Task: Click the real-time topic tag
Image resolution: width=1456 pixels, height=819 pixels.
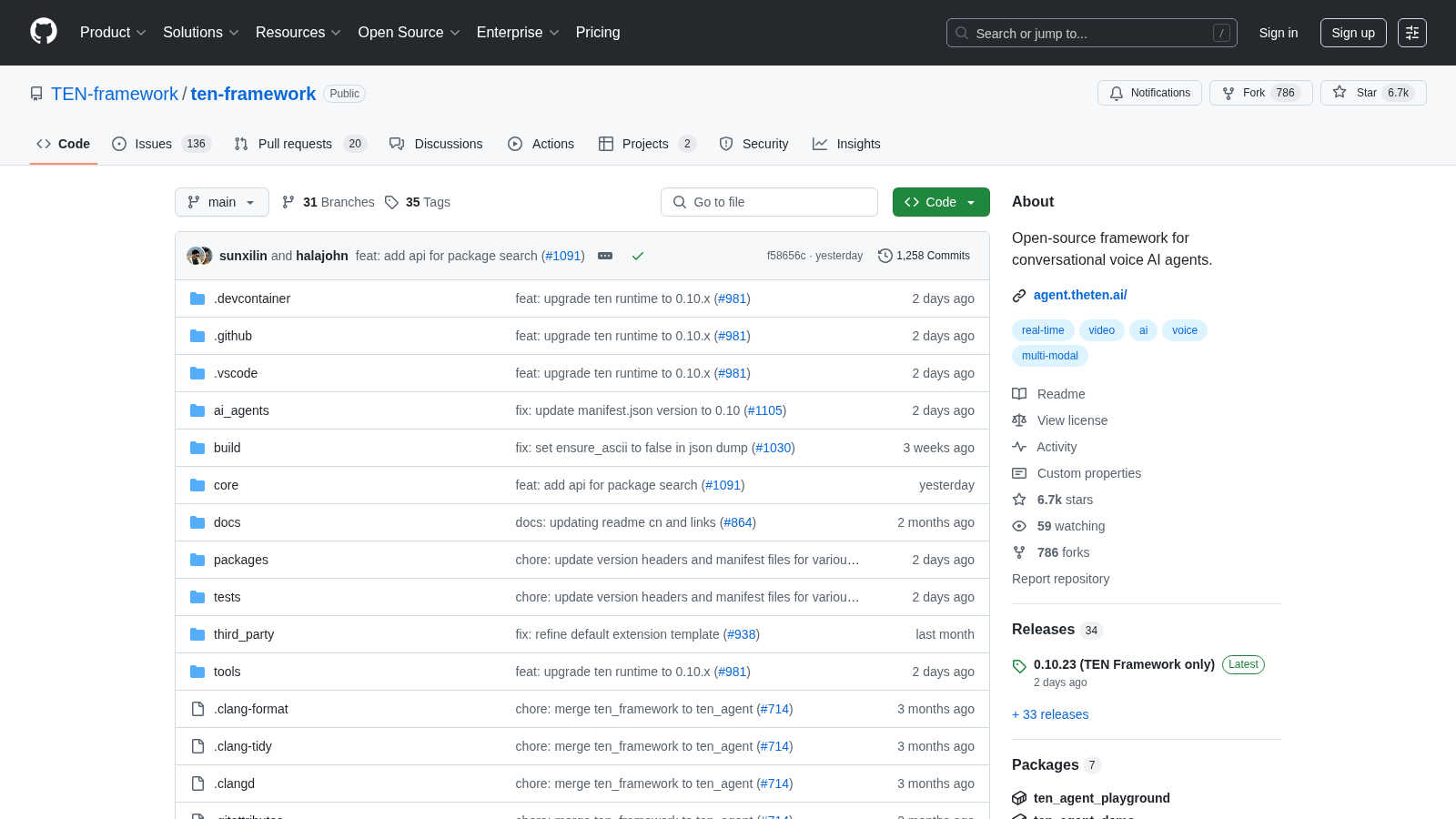Action: pyautogui.click(x=1043, y=330)
